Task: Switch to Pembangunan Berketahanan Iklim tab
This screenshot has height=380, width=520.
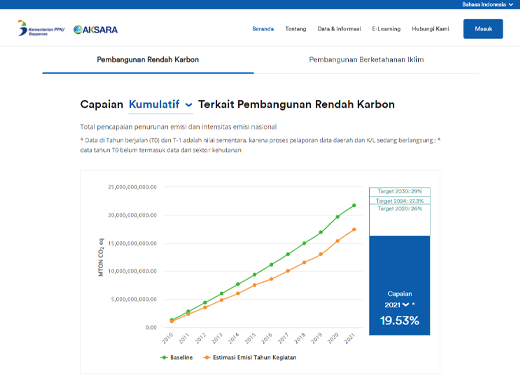Action: 366,60
